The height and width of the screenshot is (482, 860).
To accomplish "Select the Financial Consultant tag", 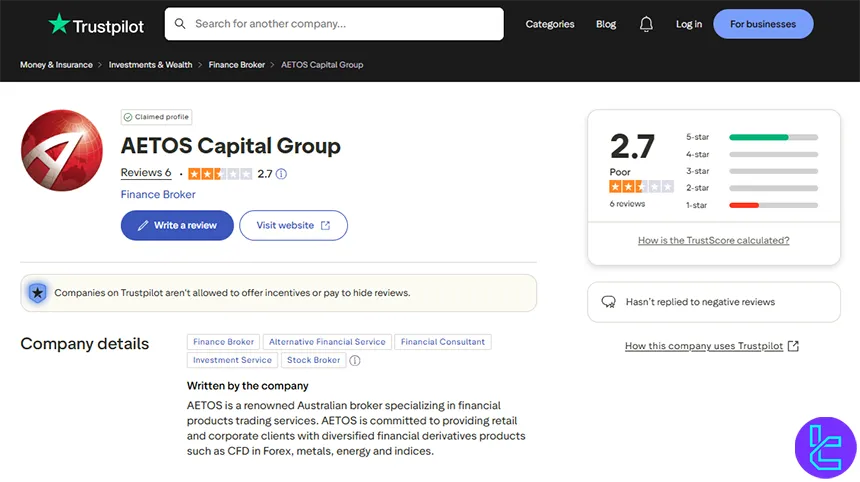I will (x=443, y=342).
